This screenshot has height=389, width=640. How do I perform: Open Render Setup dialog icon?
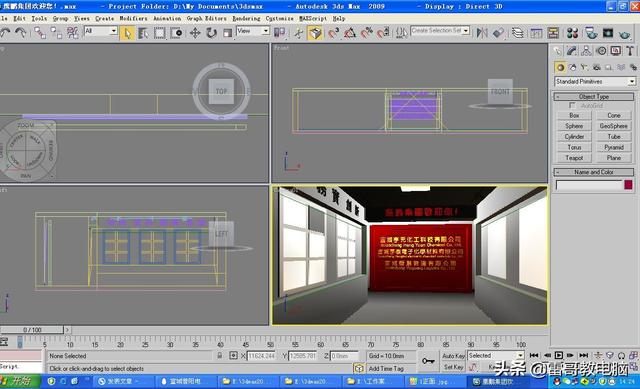(591, 33)
